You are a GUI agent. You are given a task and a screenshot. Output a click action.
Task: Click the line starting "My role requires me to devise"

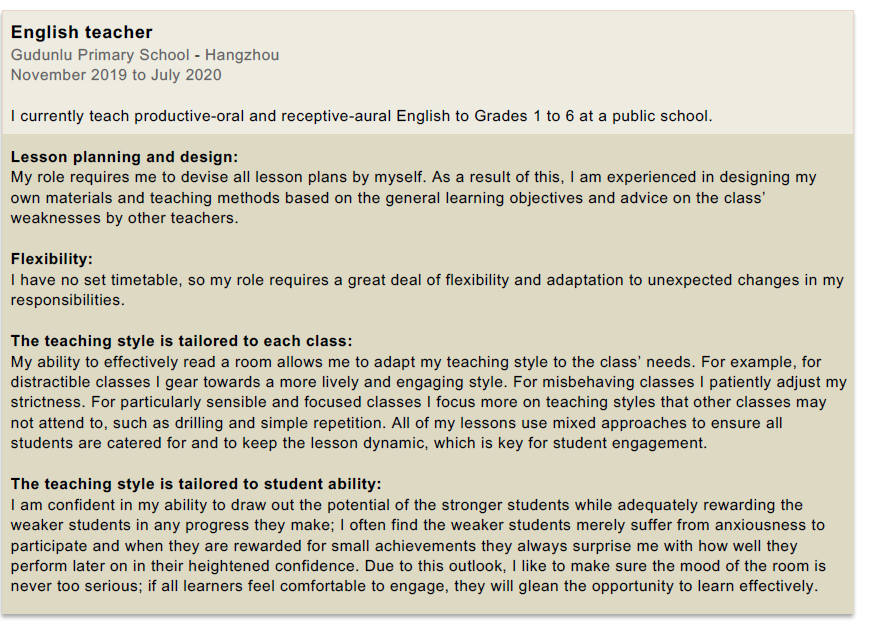coord(413,177)
